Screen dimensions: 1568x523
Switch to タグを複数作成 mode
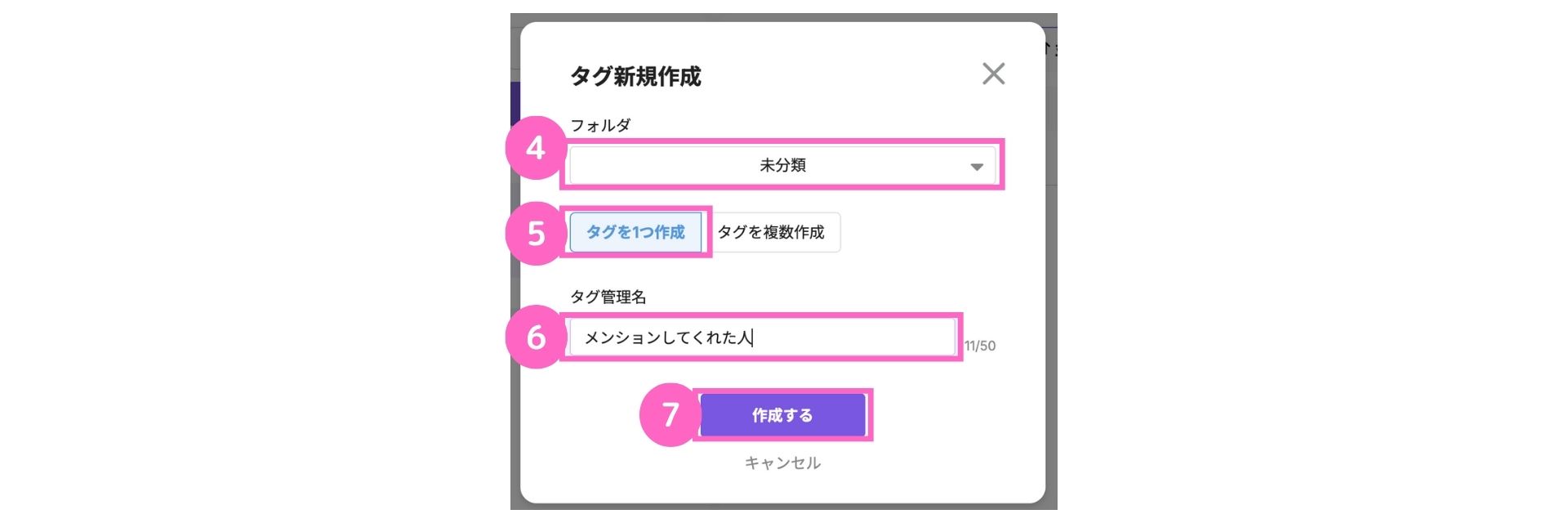point(771,232)
